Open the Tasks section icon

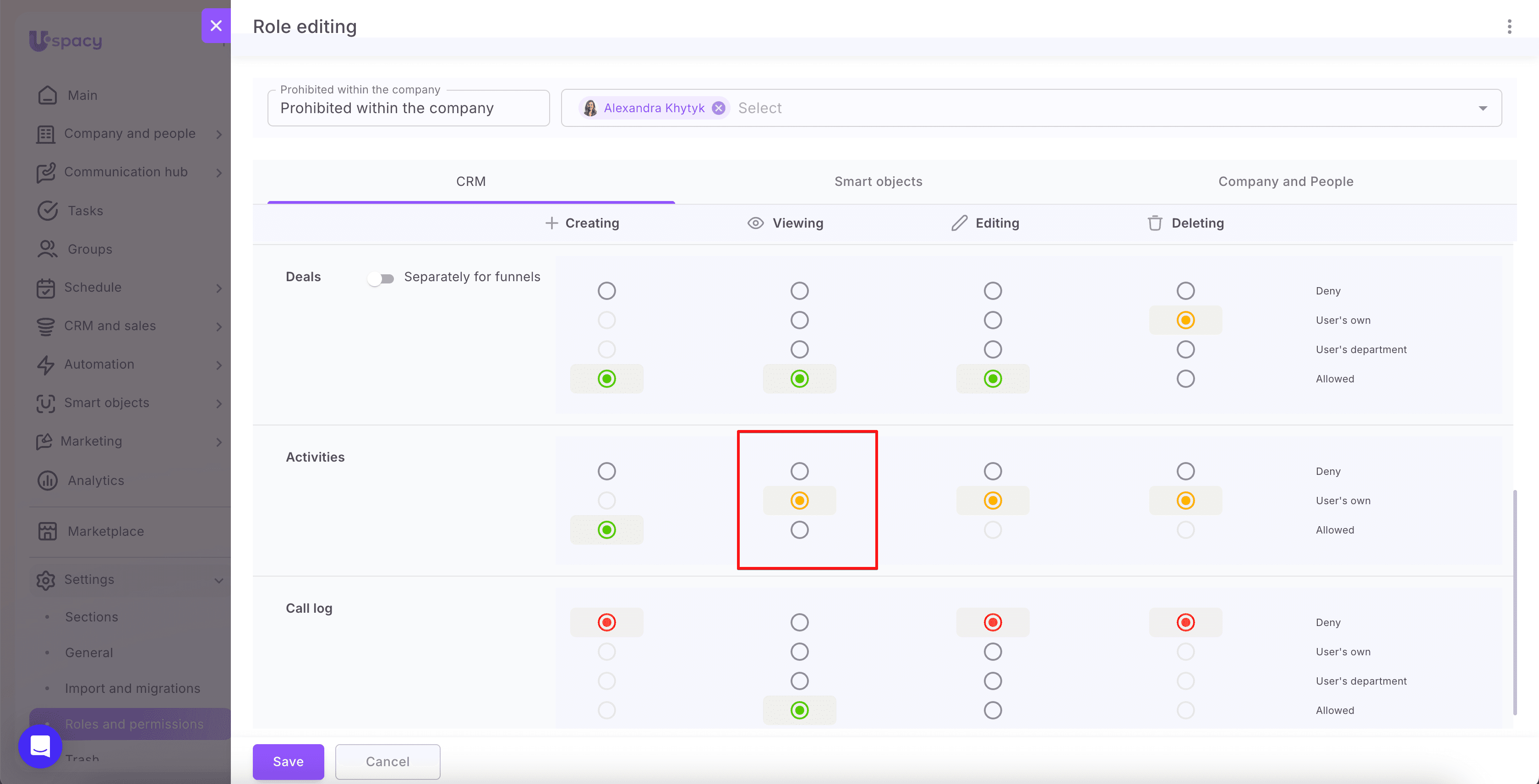point(47,211)
